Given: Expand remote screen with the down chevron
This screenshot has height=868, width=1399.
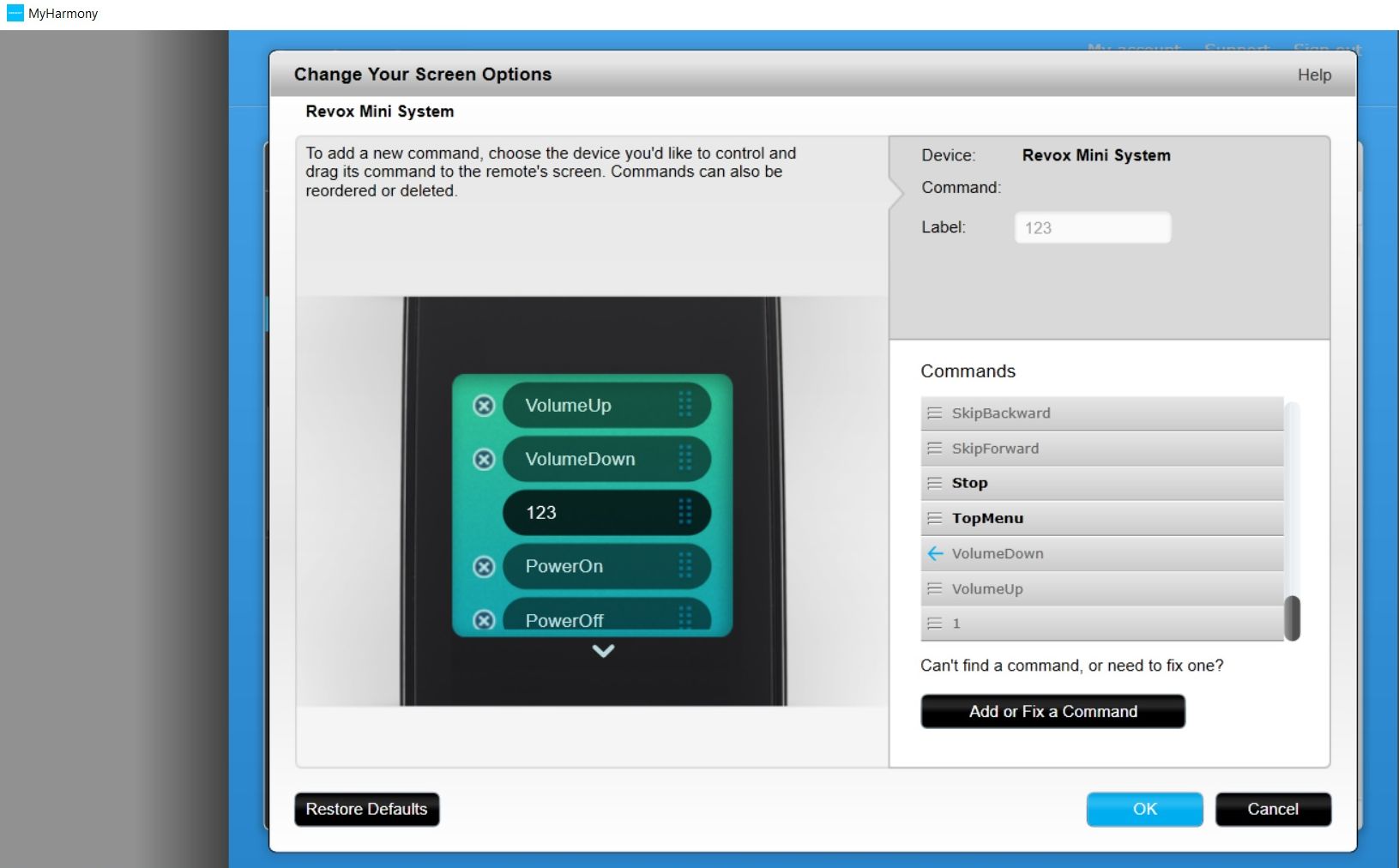Looking at the screenshot, I should 603,651.
